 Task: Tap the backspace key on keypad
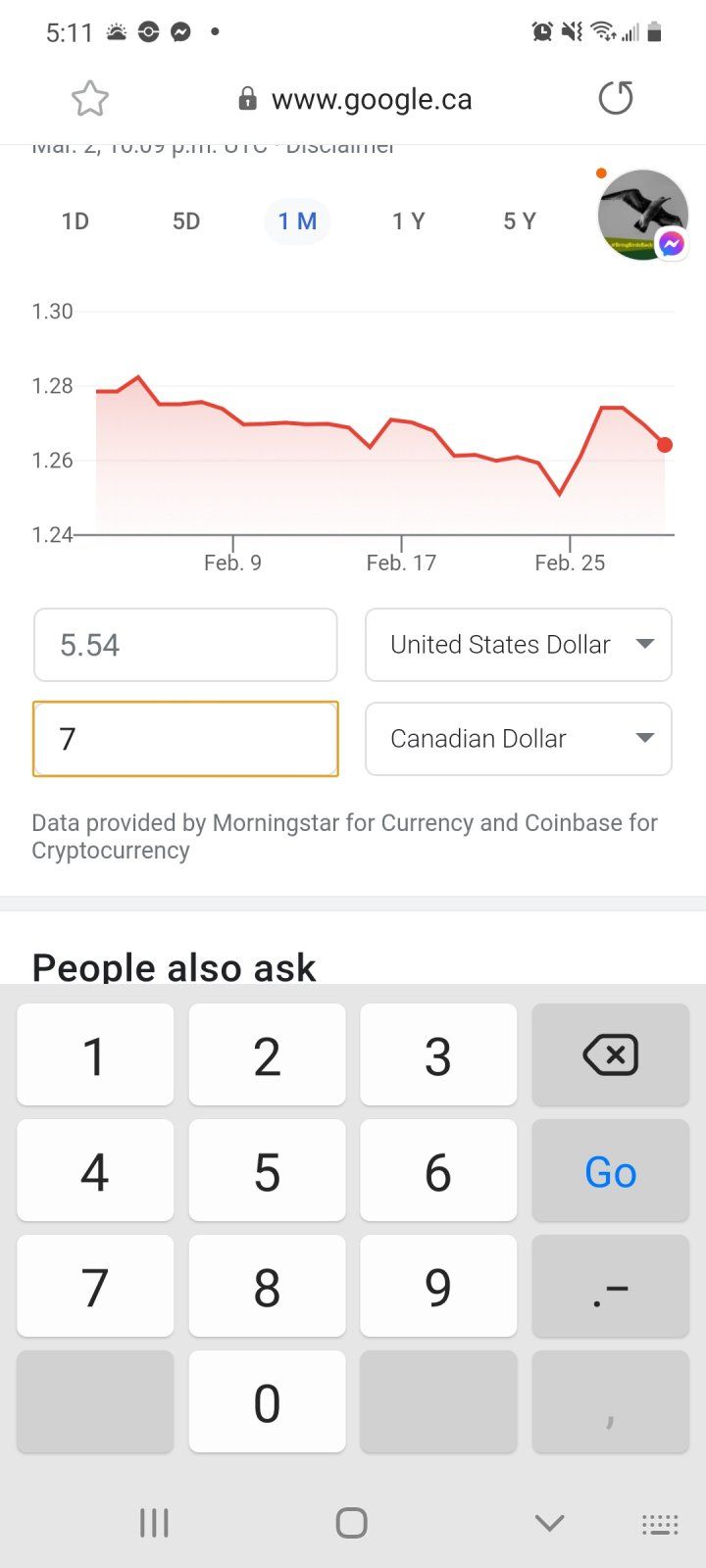(x=610, y=1054)
